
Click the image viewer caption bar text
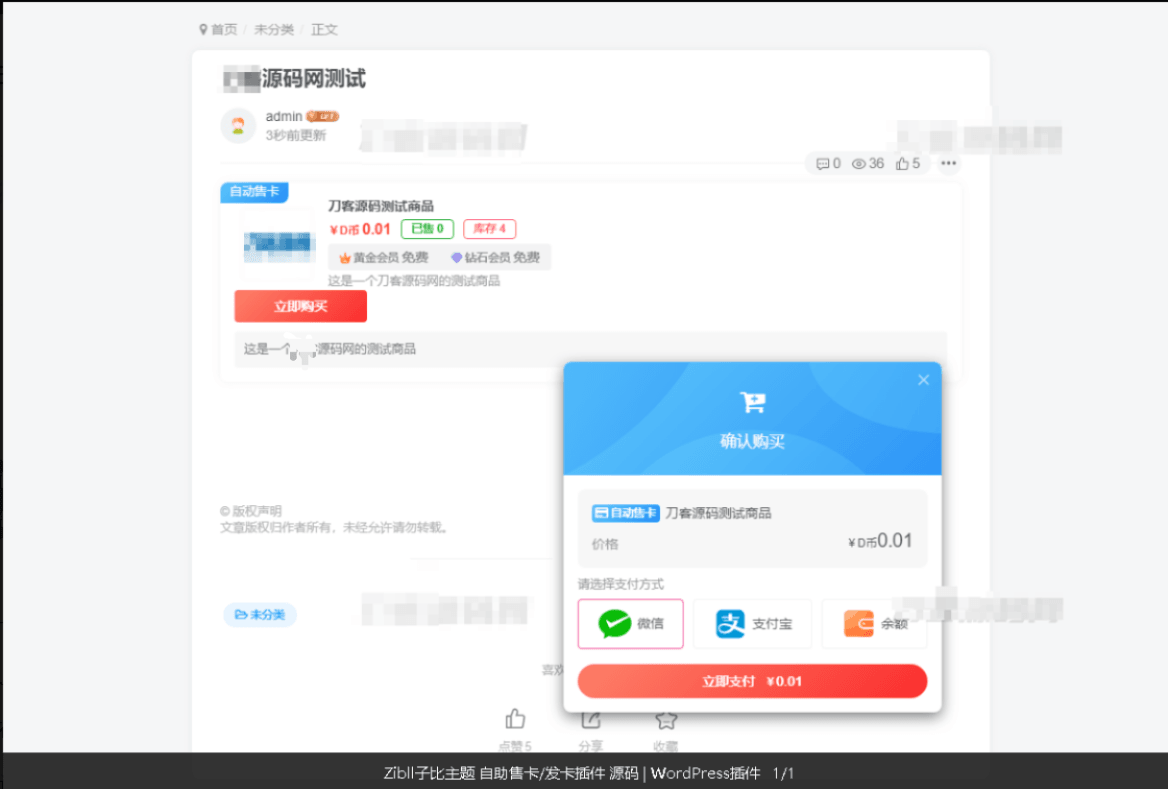588,773
